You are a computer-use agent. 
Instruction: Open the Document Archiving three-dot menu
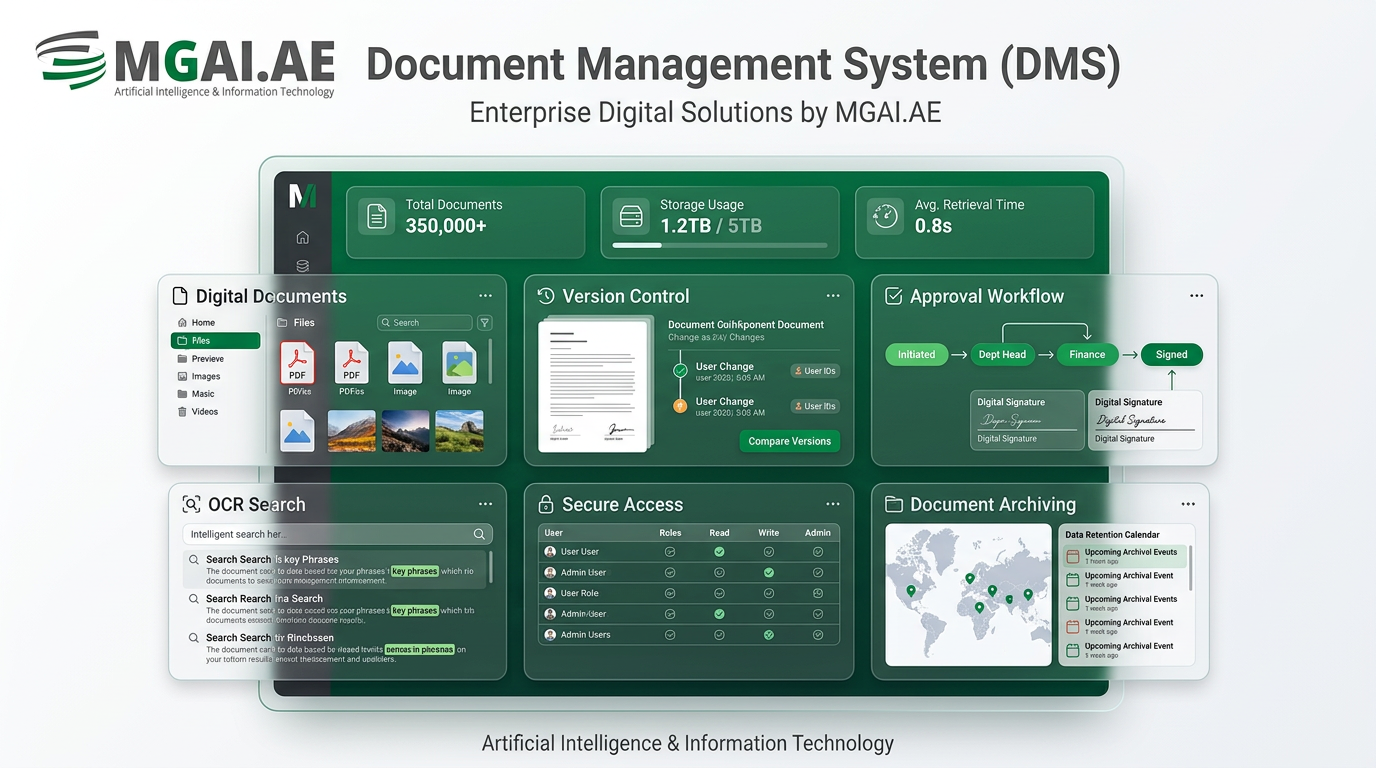pyautogui.click(x=1188, y=504)
